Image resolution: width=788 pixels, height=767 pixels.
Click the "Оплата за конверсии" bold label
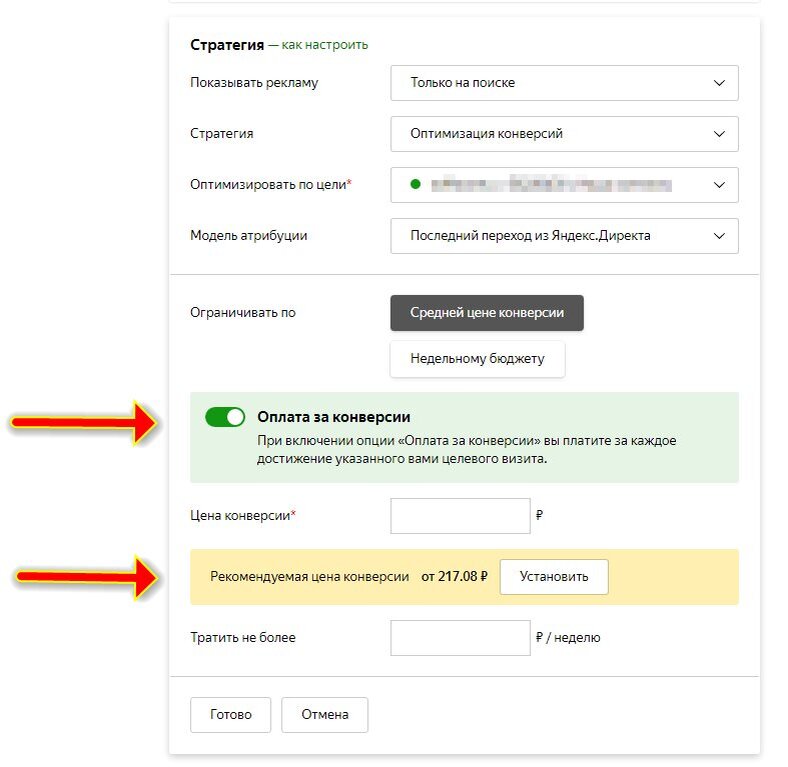334,417
